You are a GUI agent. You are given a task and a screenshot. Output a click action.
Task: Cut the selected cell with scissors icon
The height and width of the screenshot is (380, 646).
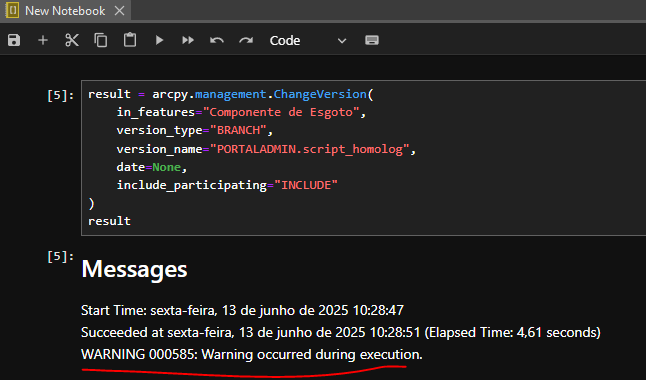[72, 40]
